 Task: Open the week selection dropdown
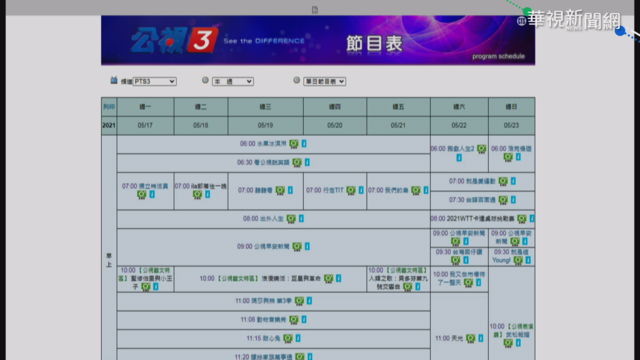point(233,81)
